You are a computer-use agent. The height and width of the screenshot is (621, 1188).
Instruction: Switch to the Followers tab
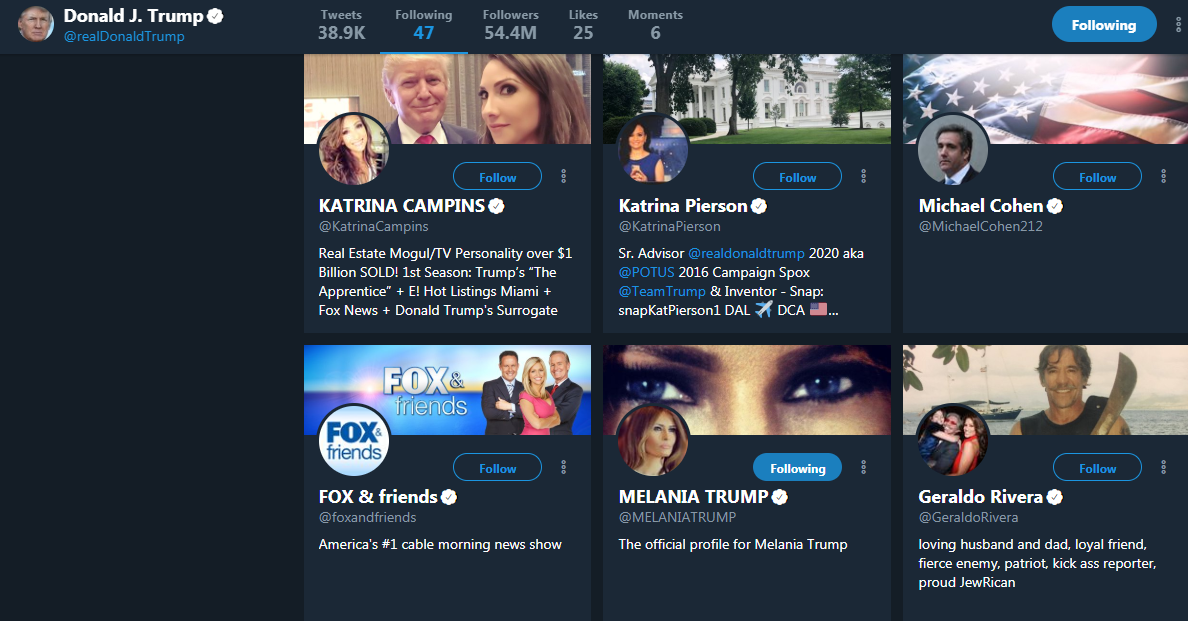pyautogui.click(x=510, y=25)
